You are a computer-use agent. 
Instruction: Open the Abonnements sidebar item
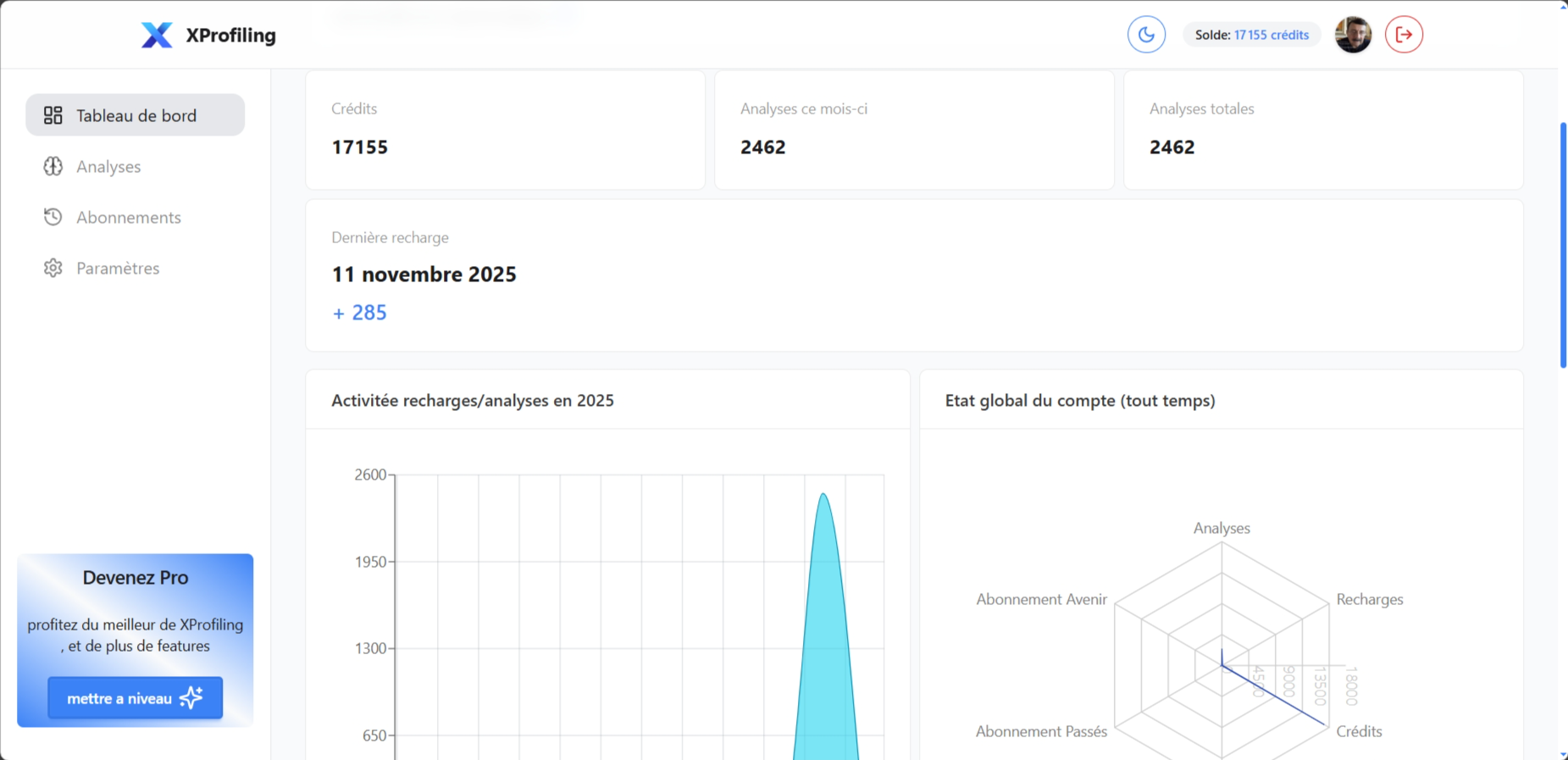point(136,217)
